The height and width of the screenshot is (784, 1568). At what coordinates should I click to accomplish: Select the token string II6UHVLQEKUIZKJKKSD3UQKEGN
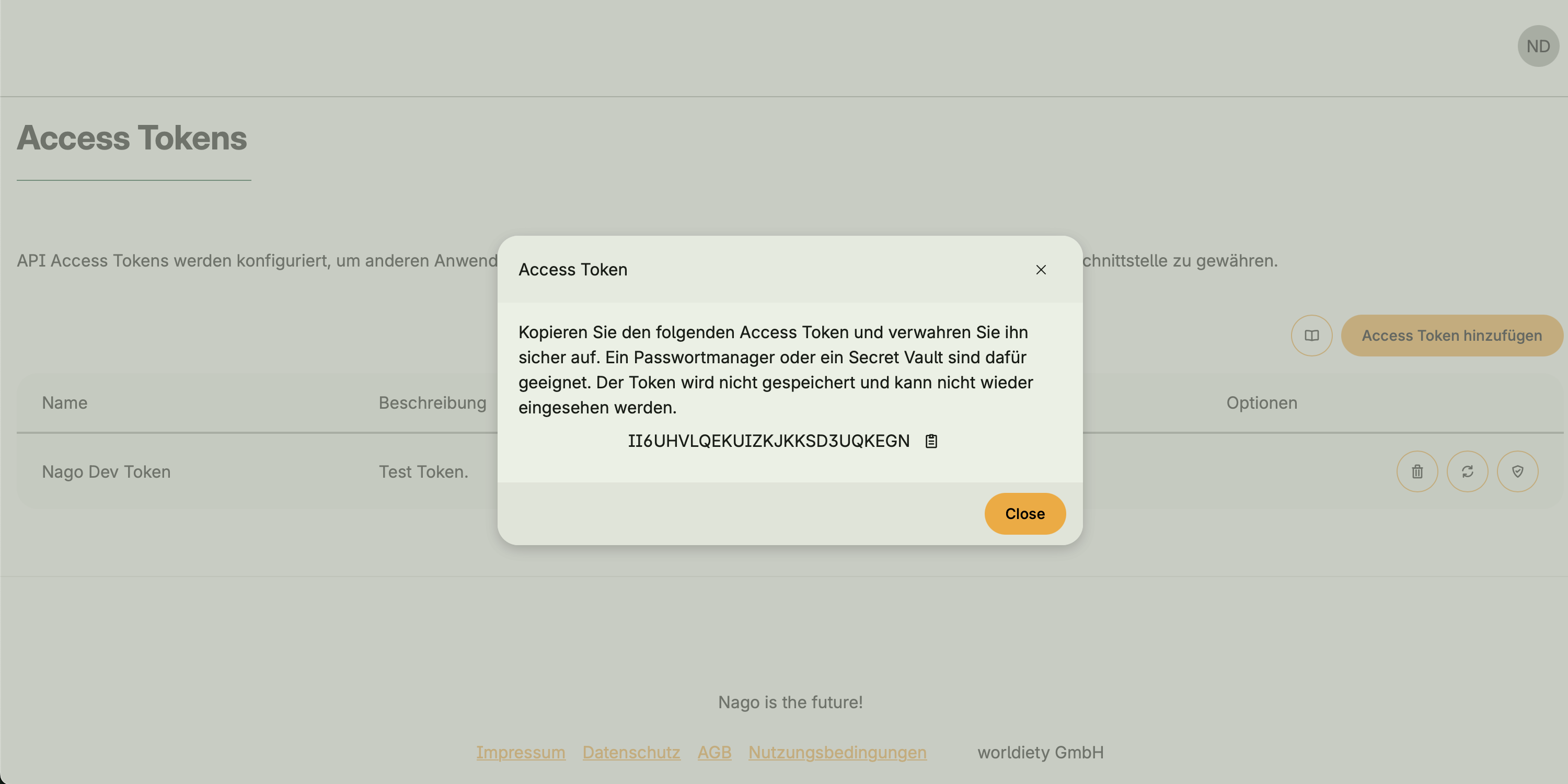pyautogui.click(x=768, y=441)
